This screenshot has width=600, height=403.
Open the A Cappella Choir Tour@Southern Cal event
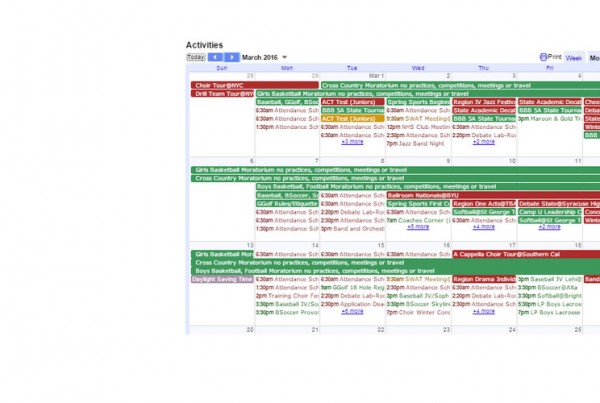click(526, 254)
